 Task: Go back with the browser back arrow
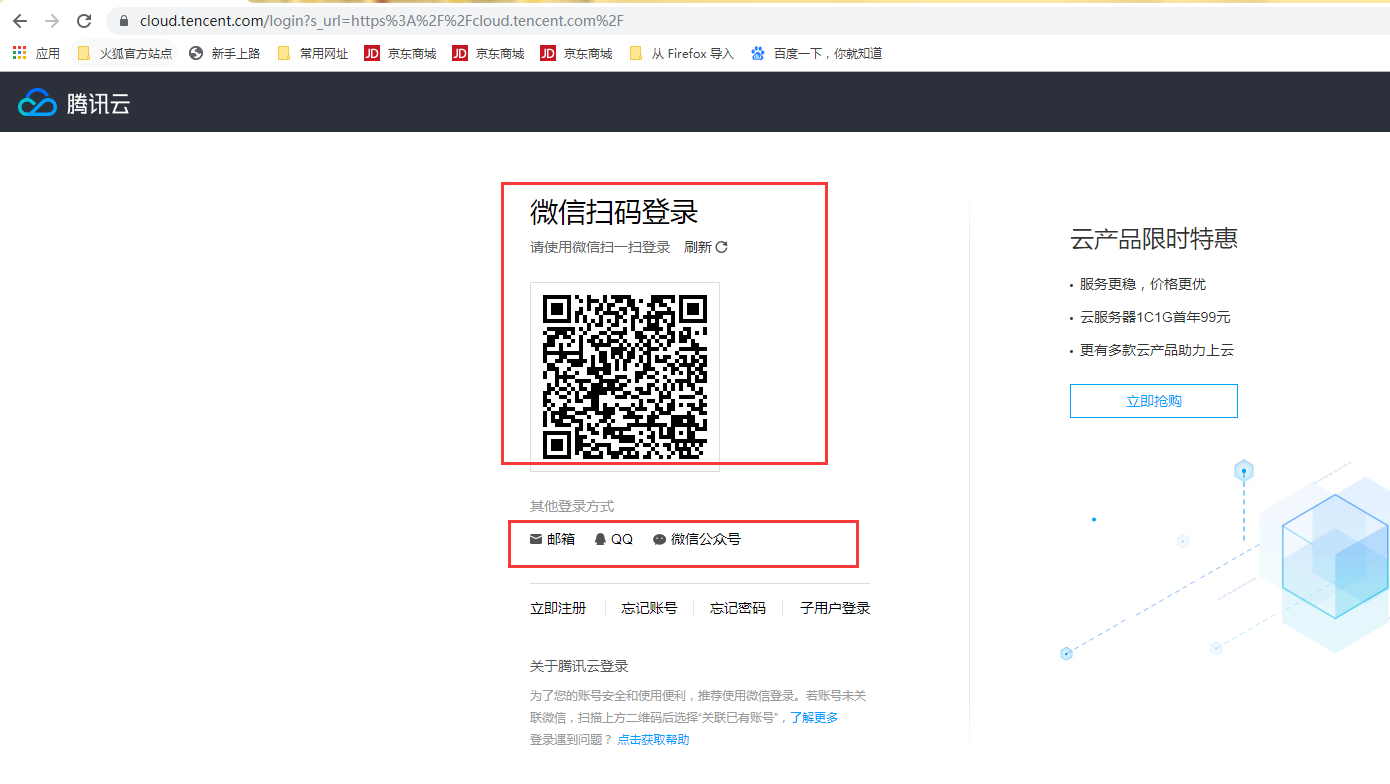point(20,21)
